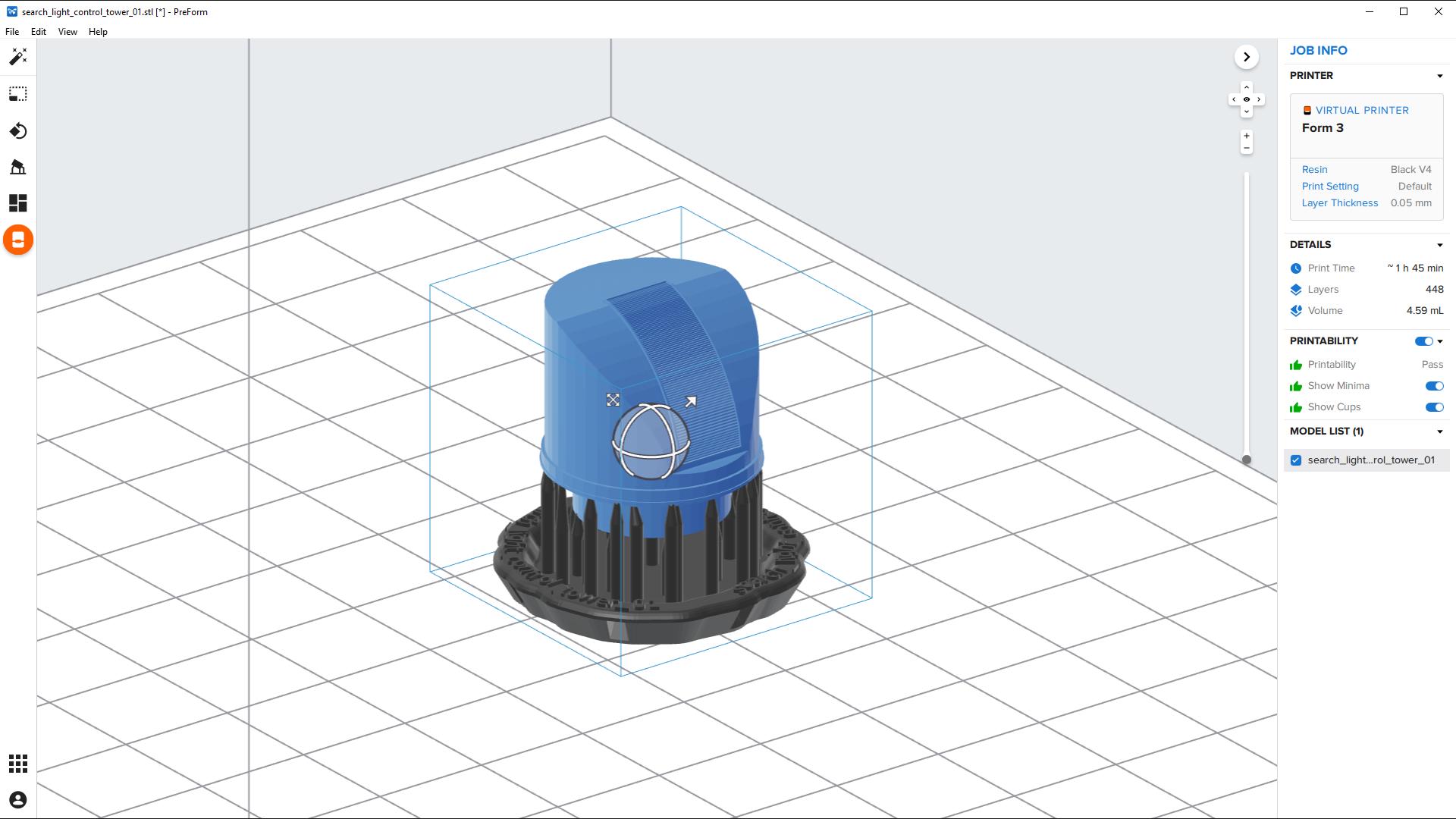Open the Supports tool
Viewport: 1456px width, 819px height.
pos(18,167)
